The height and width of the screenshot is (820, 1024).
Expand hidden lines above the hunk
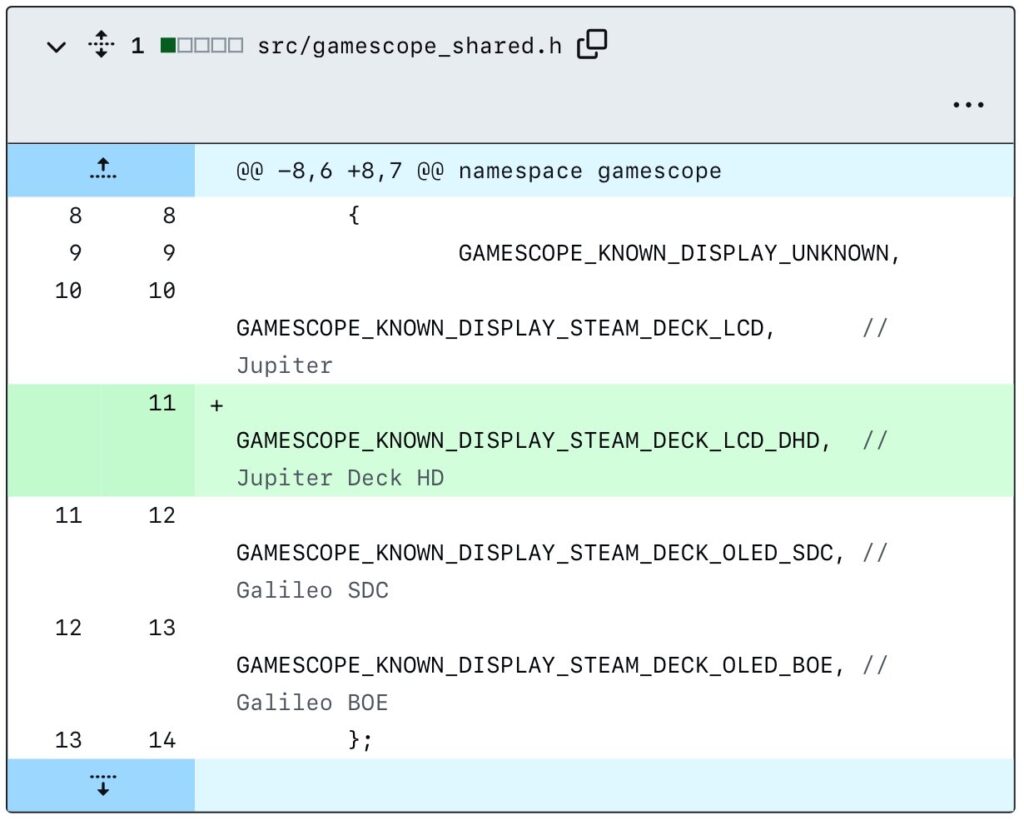coord(103,170)
